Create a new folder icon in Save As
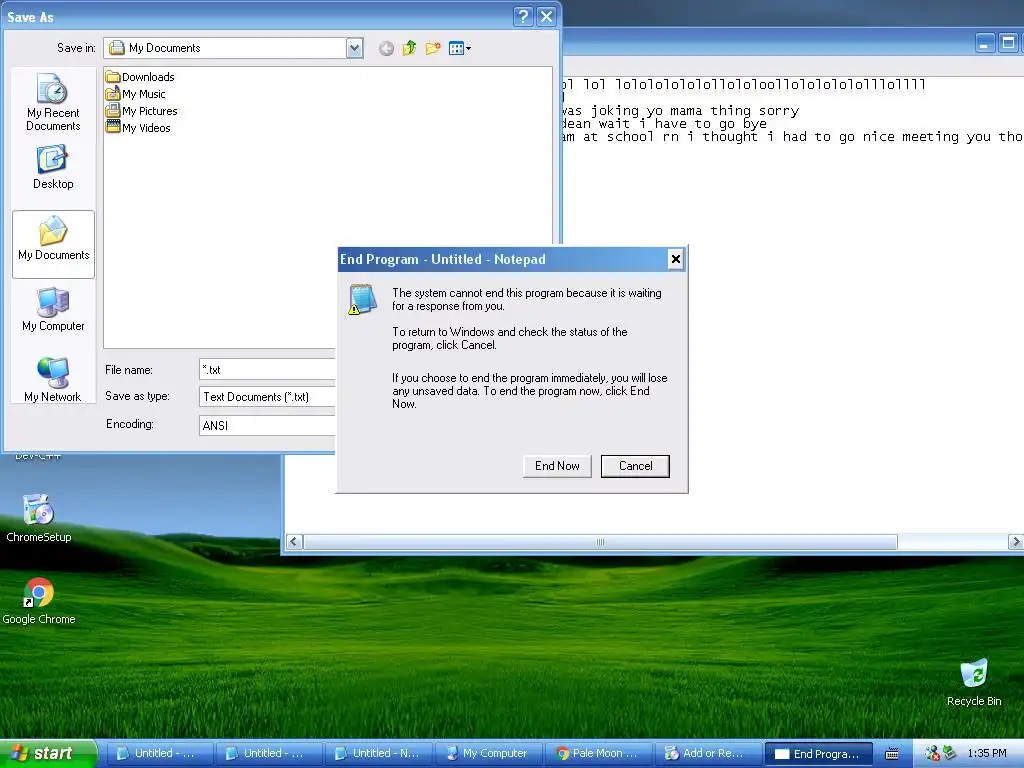 tap(432, 48)
